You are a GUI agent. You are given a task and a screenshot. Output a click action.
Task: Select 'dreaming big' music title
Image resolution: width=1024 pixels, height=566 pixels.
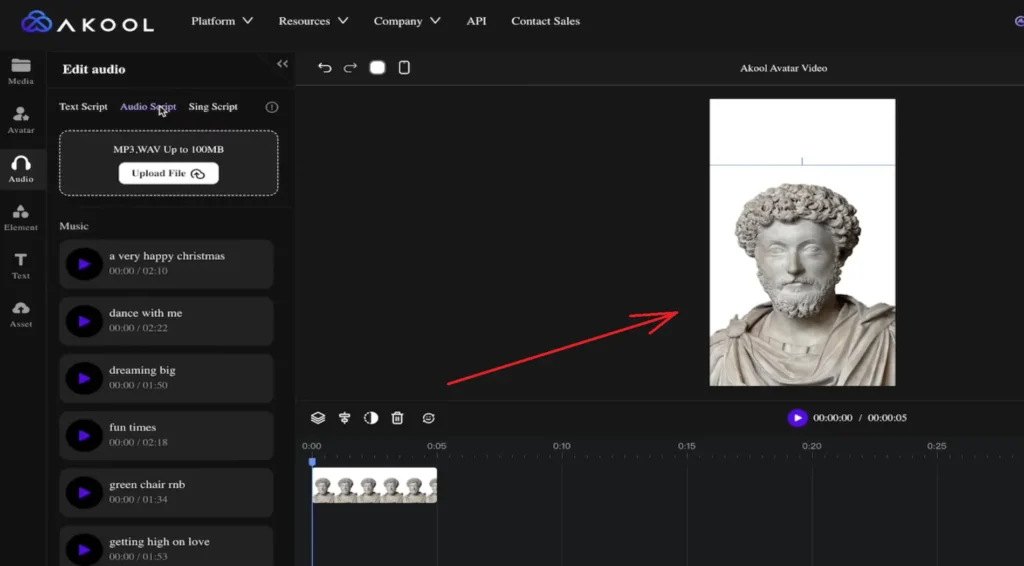coord(142,370)
